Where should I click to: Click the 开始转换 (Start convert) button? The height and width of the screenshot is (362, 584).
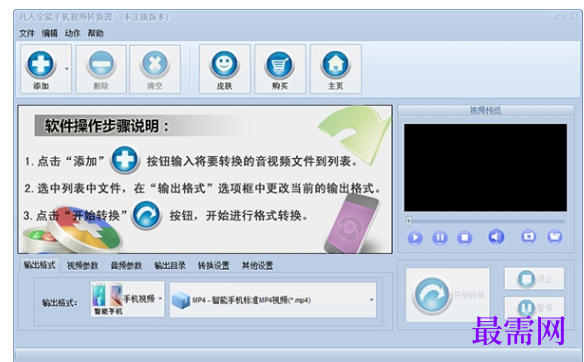pos(448,295)
